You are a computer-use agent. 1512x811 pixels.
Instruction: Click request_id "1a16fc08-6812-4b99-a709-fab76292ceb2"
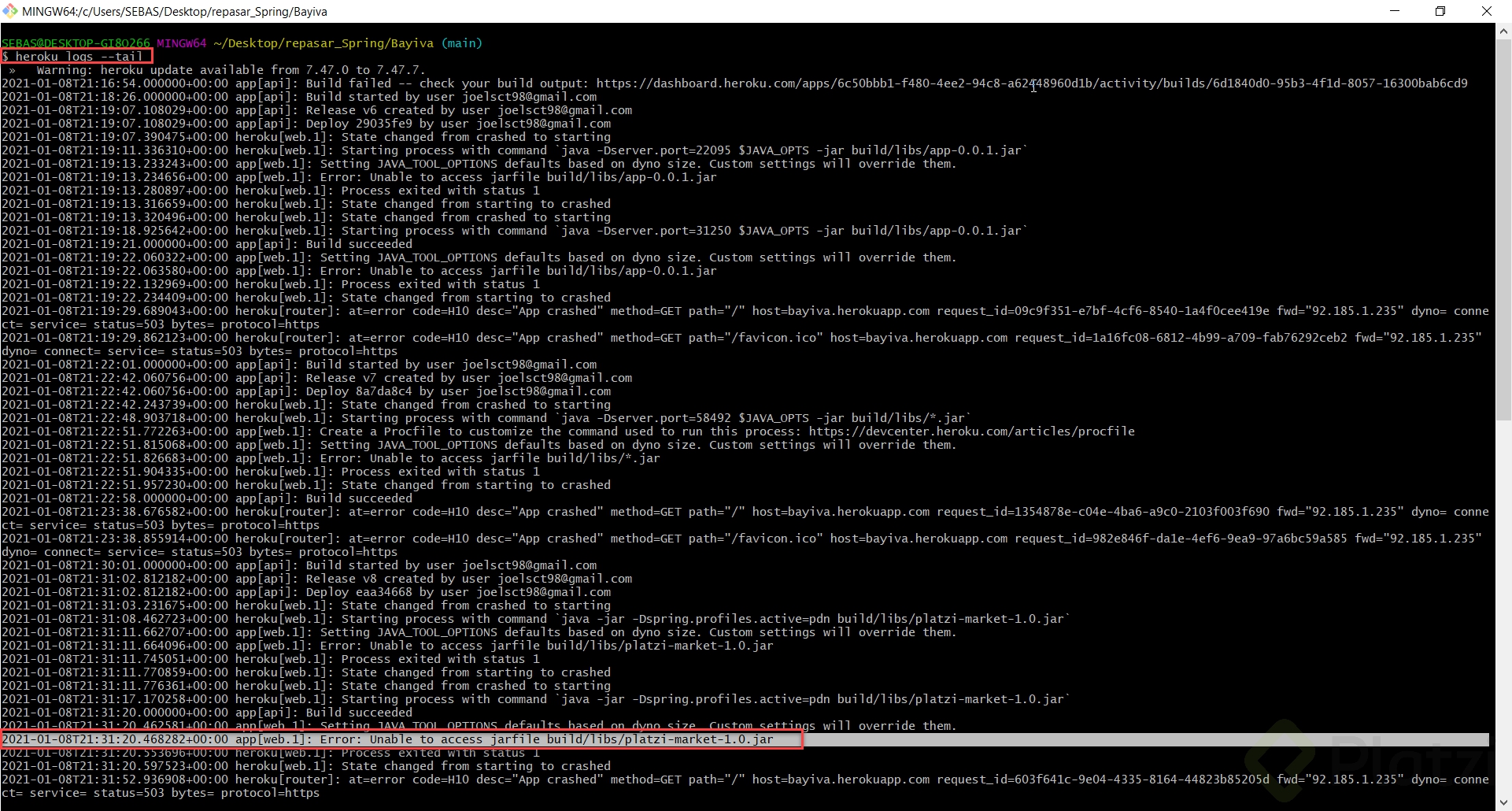tap(1220, 338)
